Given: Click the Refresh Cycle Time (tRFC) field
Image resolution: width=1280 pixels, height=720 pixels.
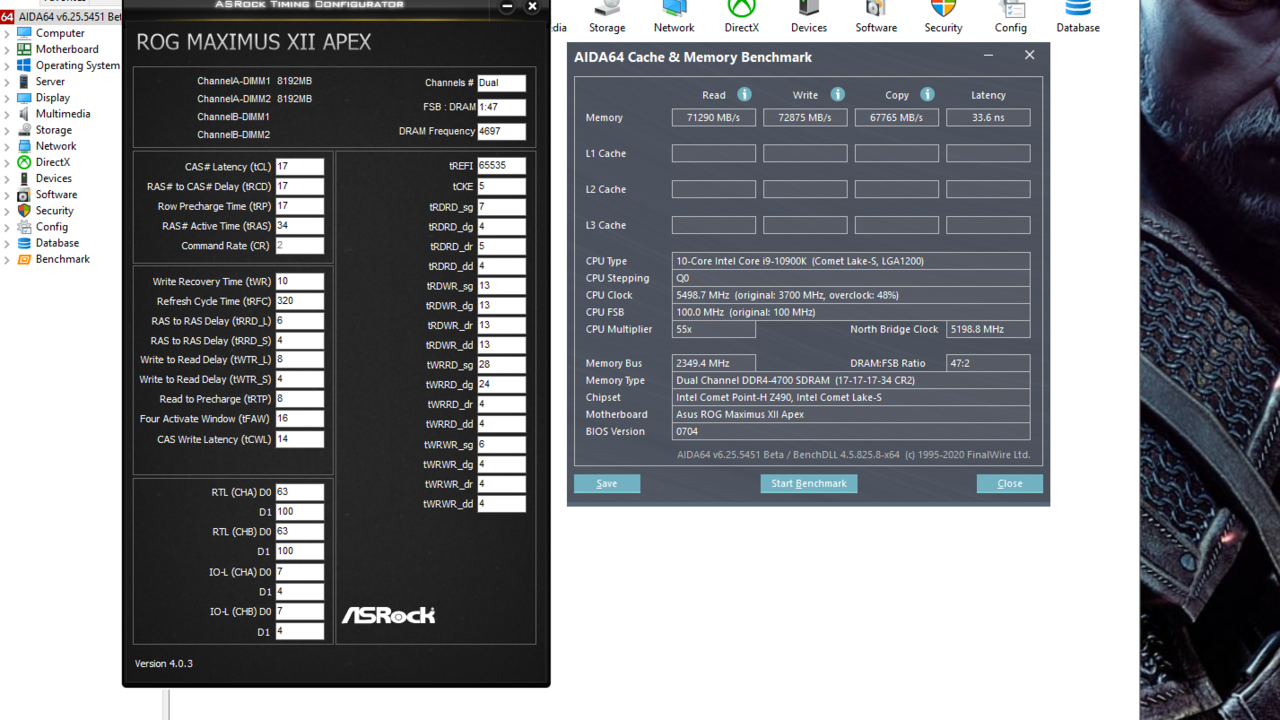Looking at the screenshot, I should [x=300, y=301].
